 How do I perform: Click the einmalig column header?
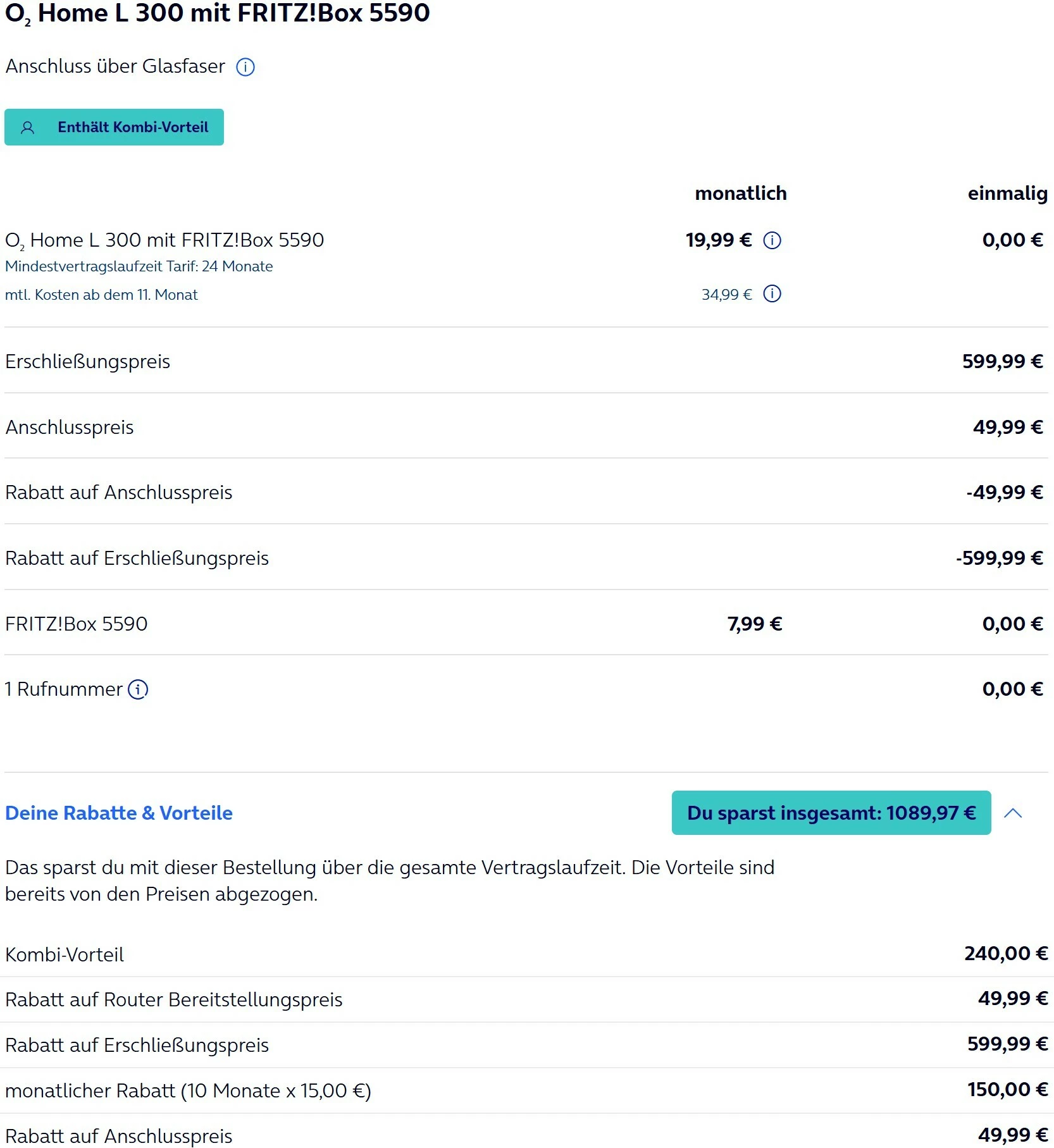1007,194
